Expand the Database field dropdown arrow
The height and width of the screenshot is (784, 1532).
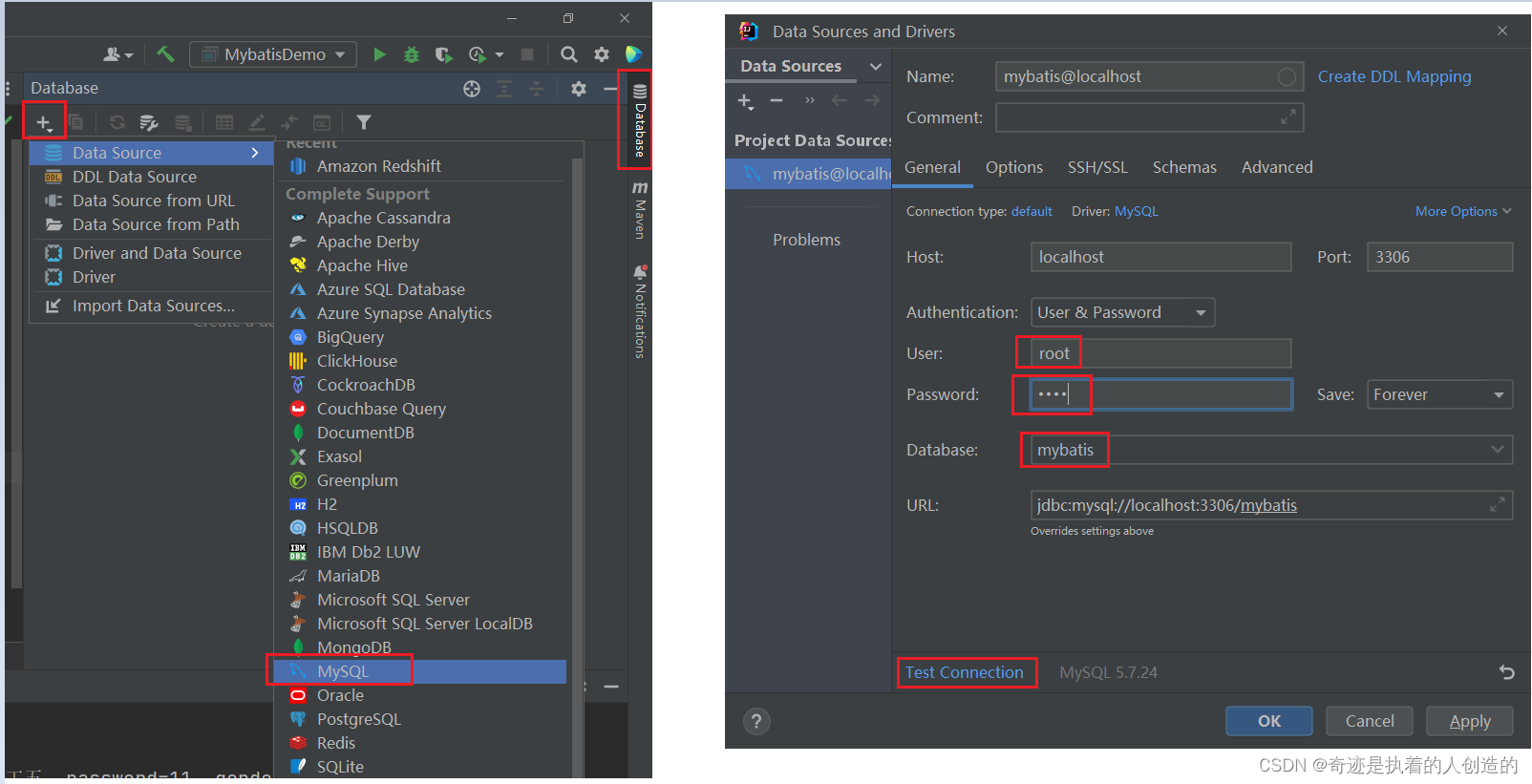pos(1498,449)
